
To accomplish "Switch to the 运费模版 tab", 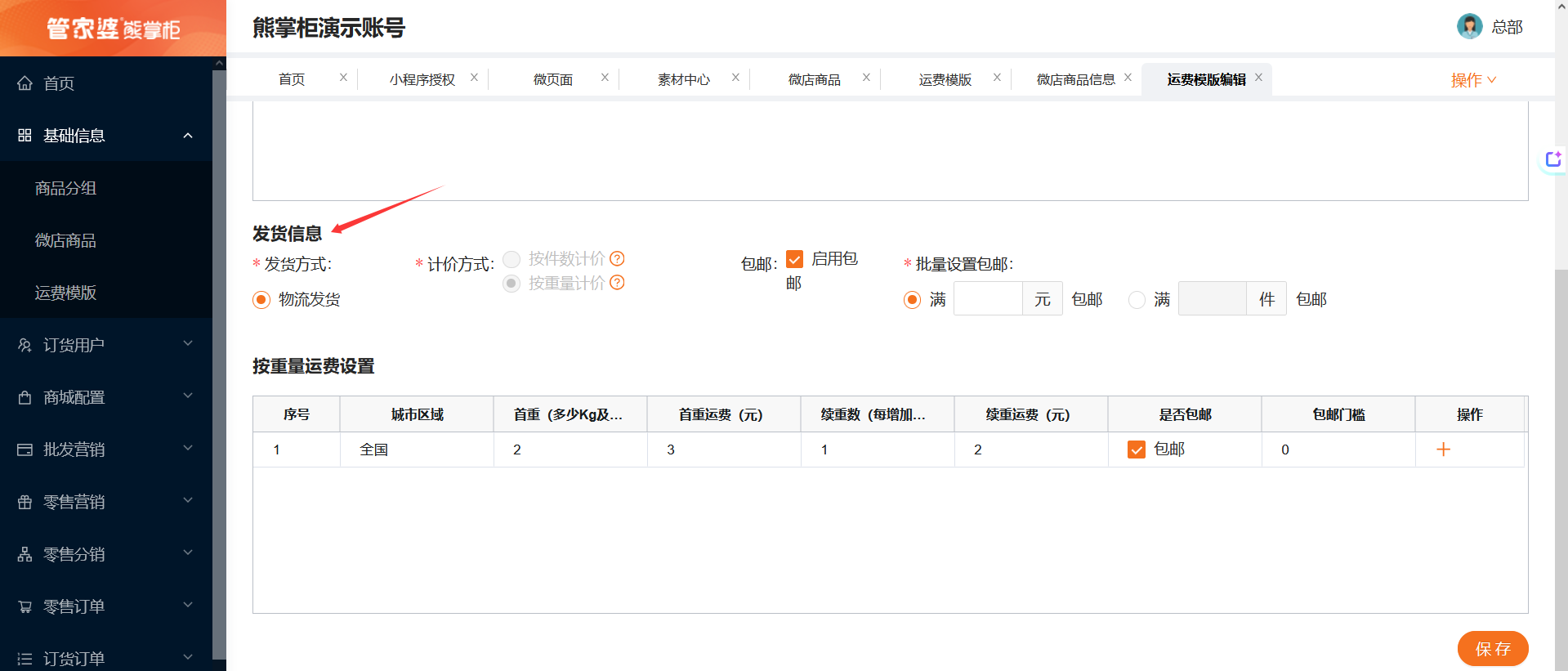I will 945,79.
